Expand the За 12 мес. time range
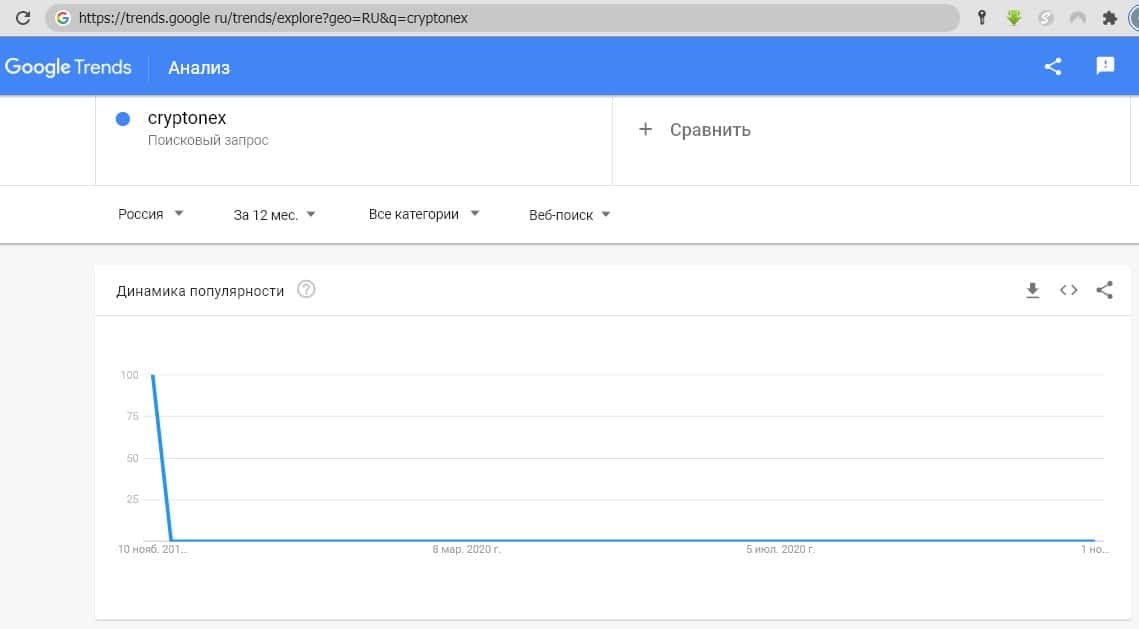This screenshot has height=629, width=1139. coord(274,214)
